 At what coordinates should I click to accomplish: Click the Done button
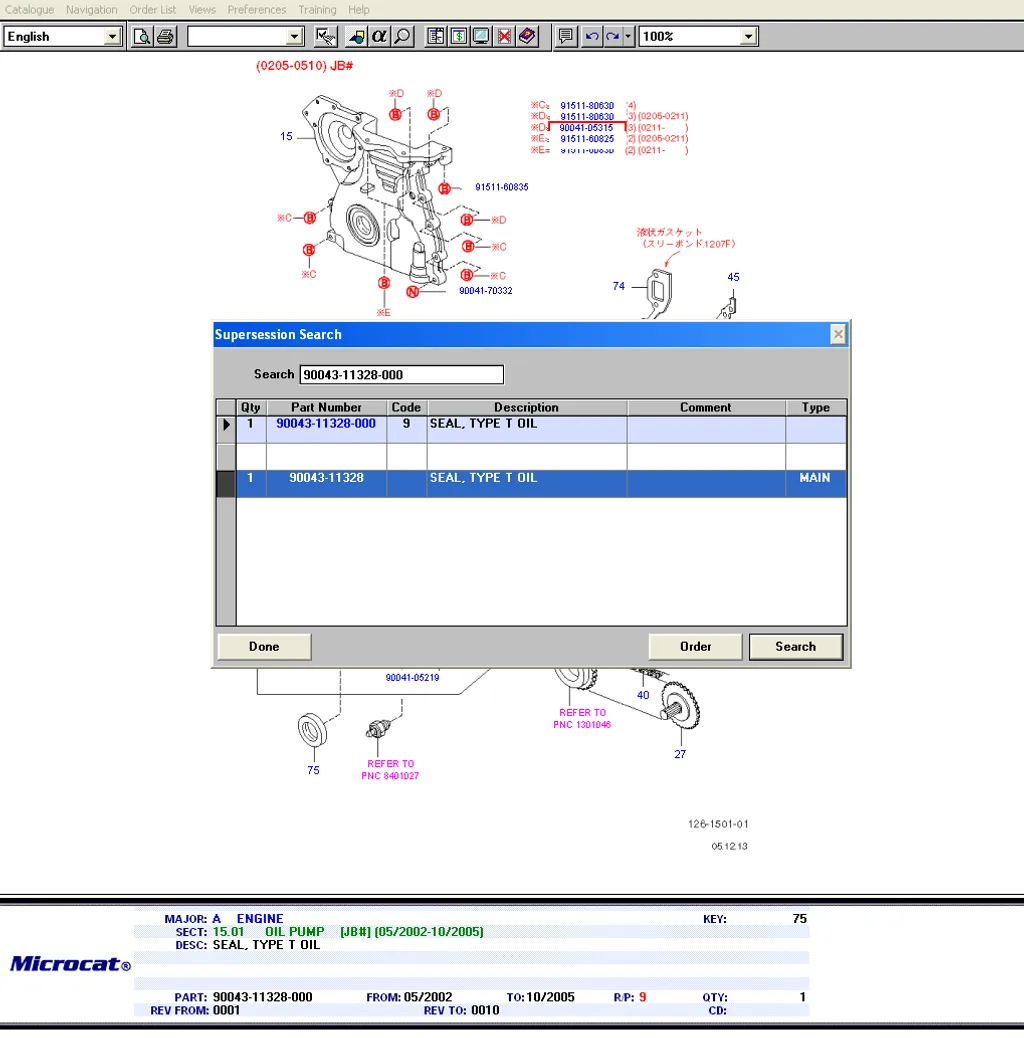264,647
